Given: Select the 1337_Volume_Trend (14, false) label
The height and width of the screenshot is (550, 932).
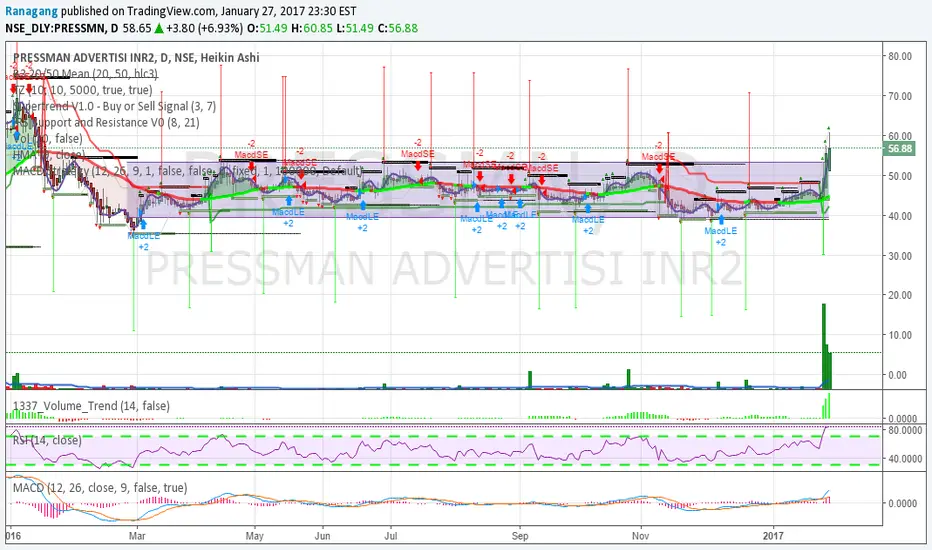Looking at the screenshot, I should (91, 406).
